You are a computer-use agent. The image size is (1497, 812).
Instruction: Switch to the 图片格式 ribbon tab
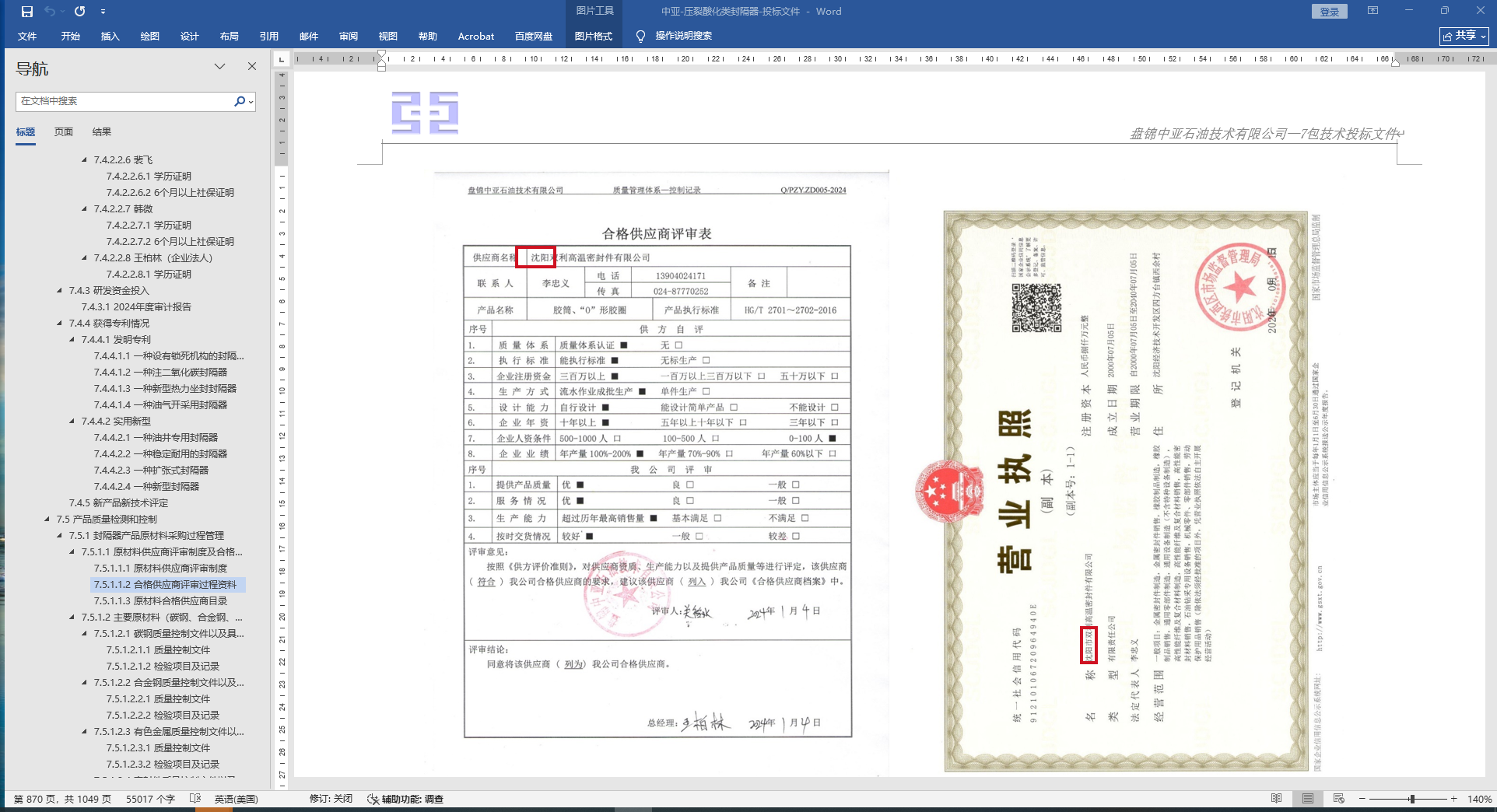tap(594, 37)
